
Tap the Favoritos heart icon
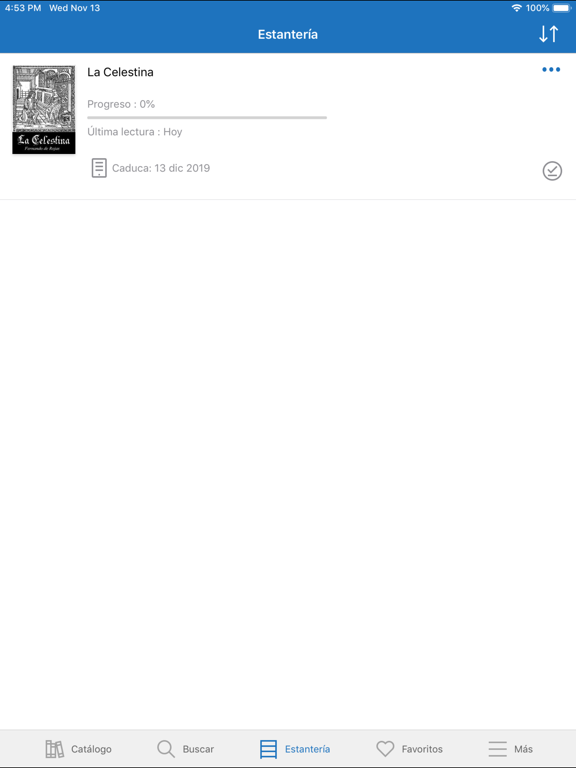tap(385, 749)
